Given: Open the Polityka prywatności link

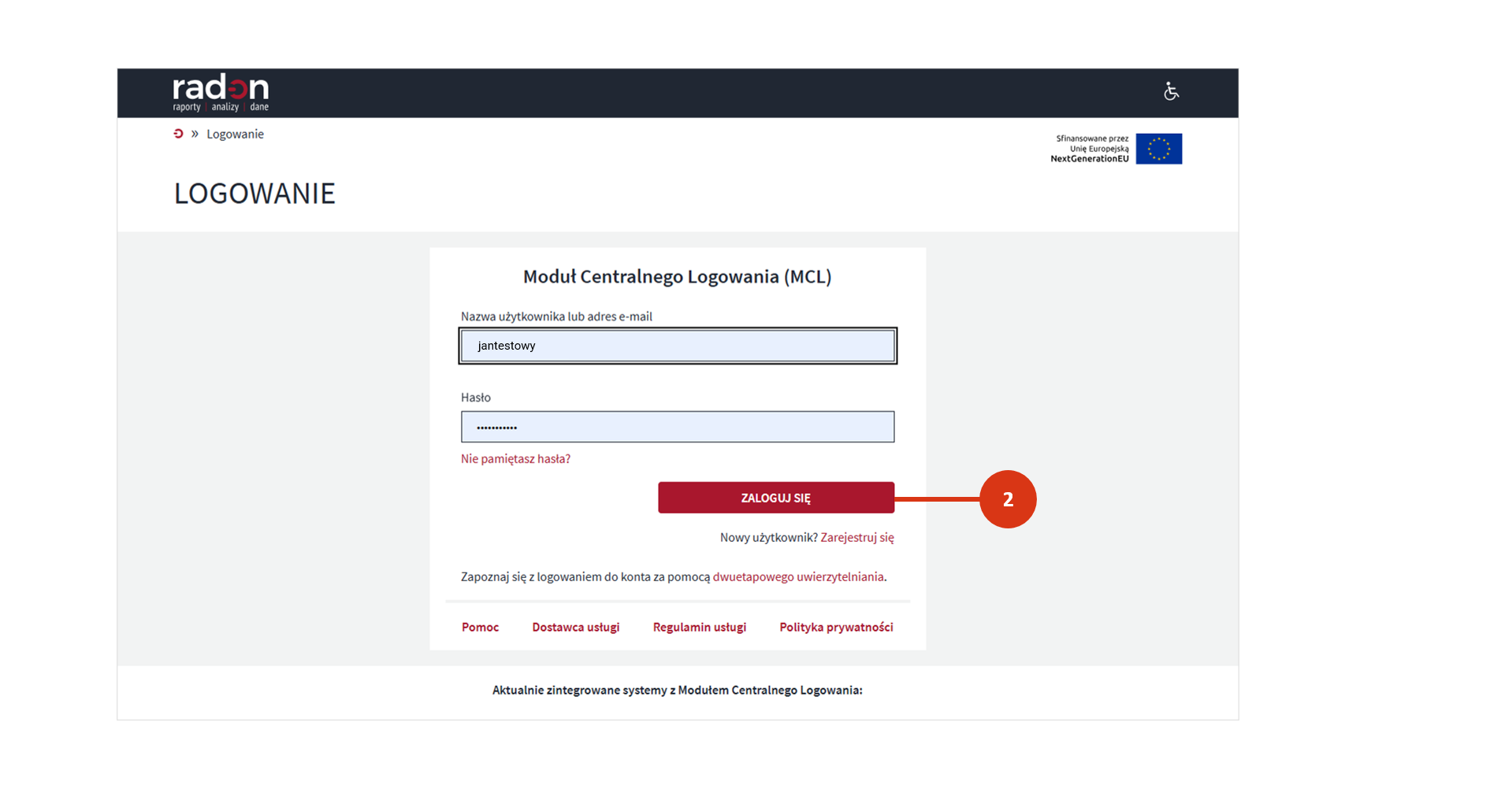Looking at the screenshot, I should pyautogui.click(x=836, y=628).
